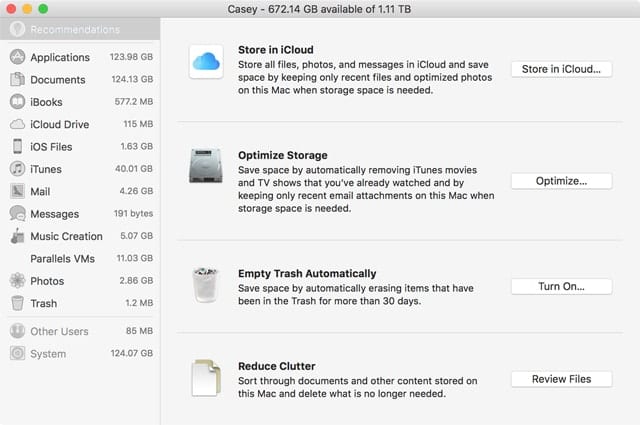This screenshot has height=425, width=640.
Task: Click the Optimize Storage hard drive icon
Action: [205, 166]
